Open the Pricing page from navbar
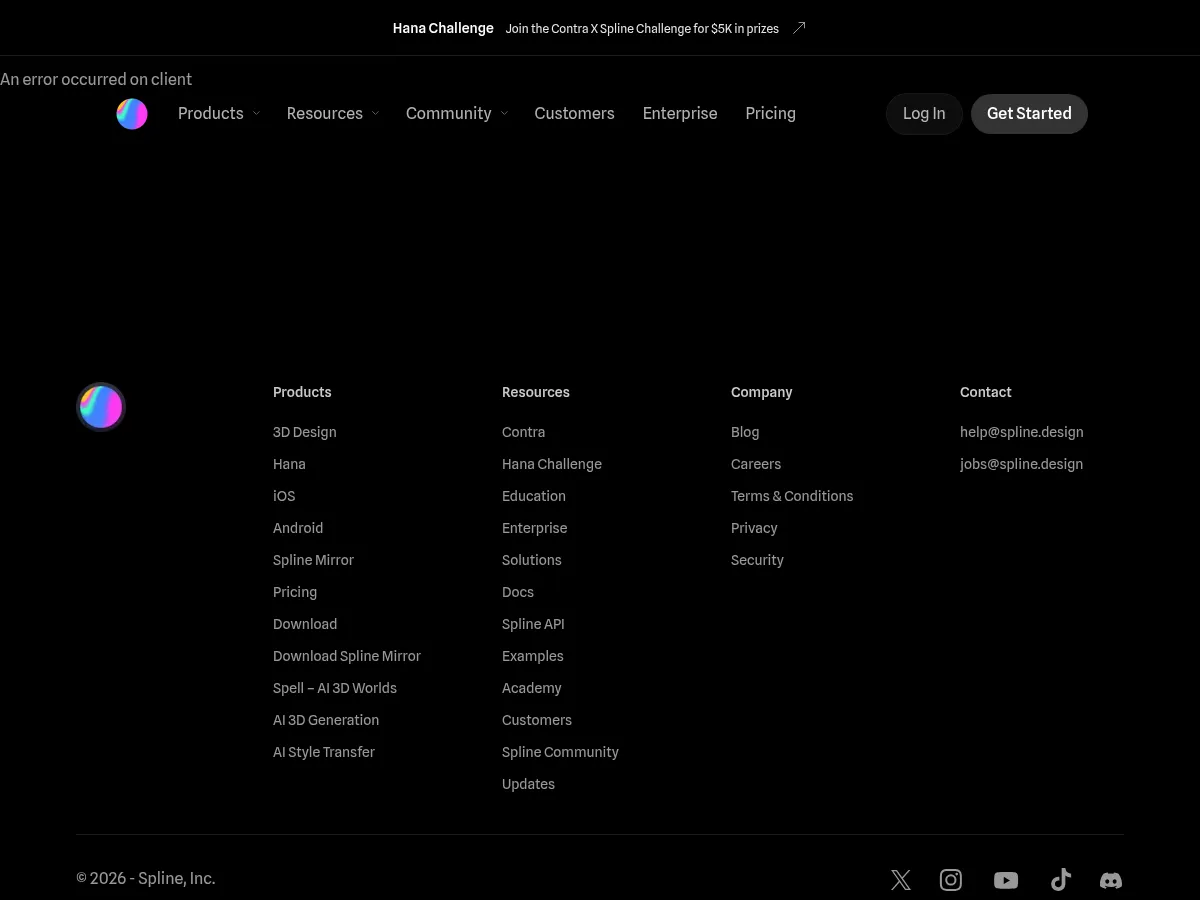The width and height of the screenshot is (1200, 900). pyautogui.click(x=770, y=114)
